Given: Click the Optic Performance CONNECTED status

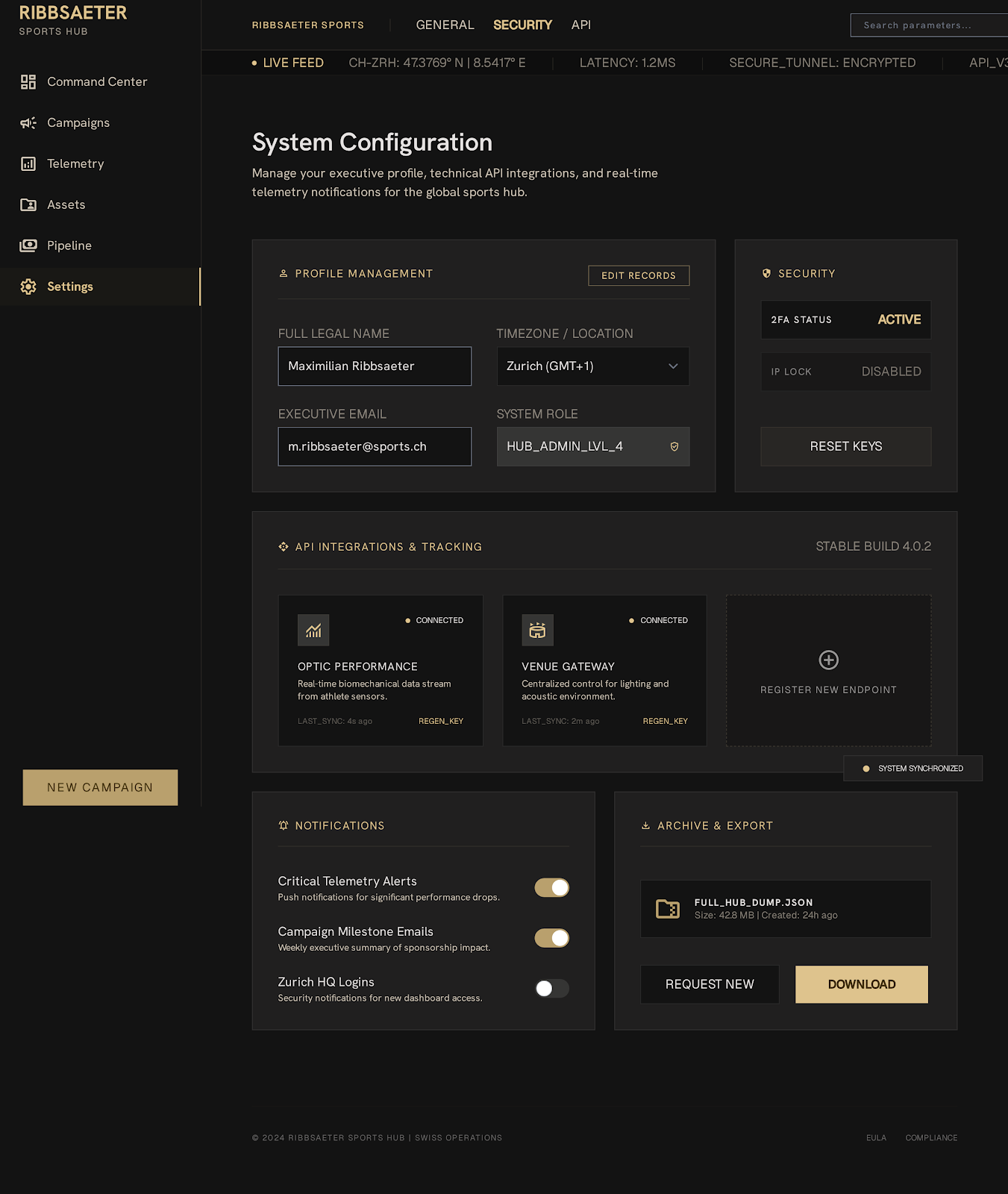Looking at the screenshot, I should click(434, 620).
